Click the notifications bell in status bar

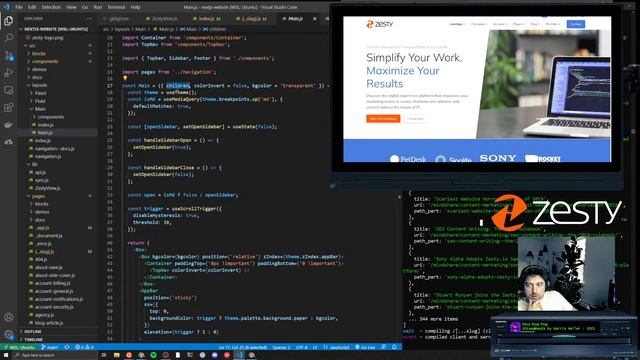(394, 347)
